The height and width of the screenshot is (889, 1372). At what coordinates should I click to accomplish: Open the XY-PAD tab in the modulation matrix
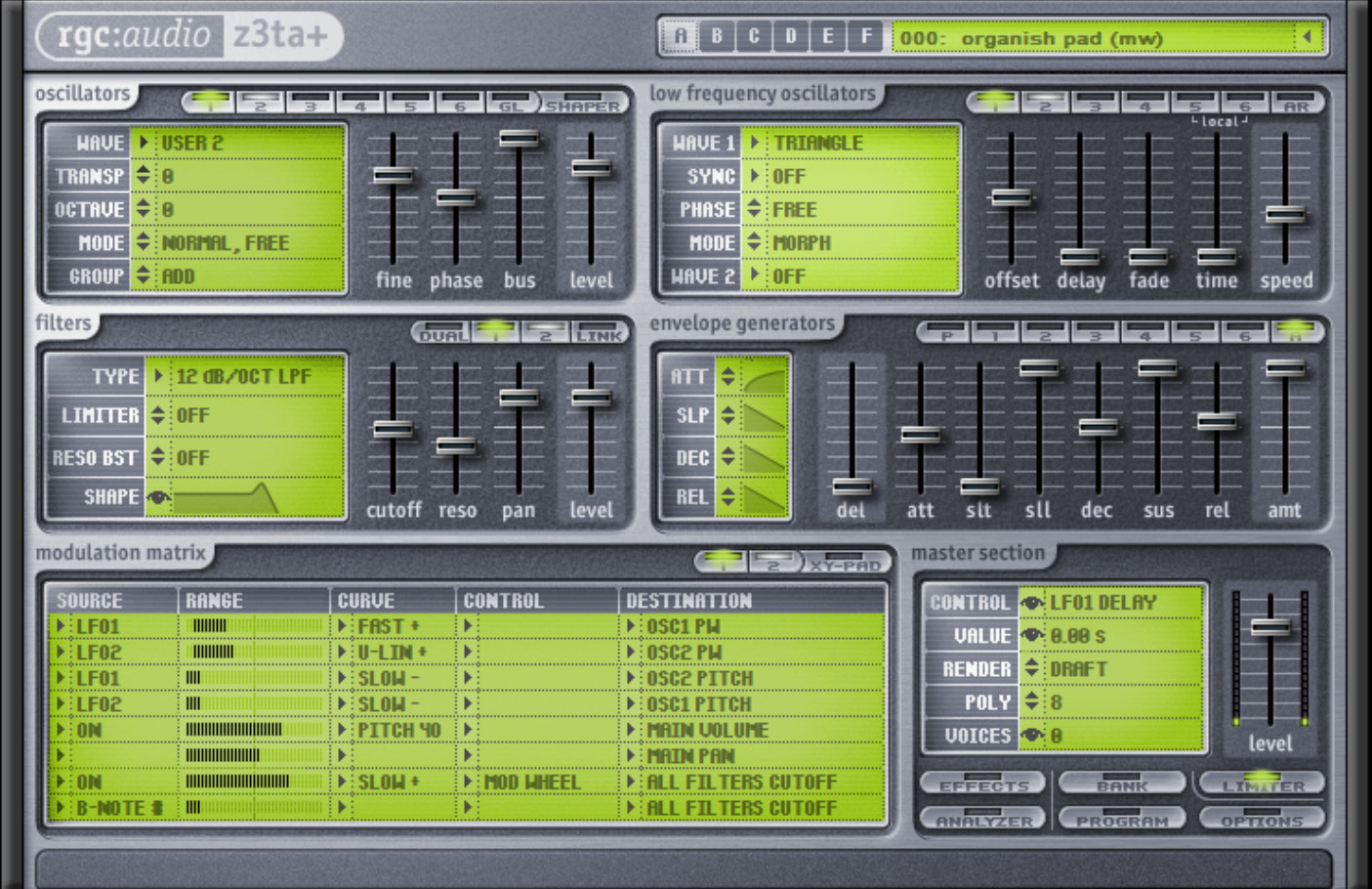click(x=845, y=563)
